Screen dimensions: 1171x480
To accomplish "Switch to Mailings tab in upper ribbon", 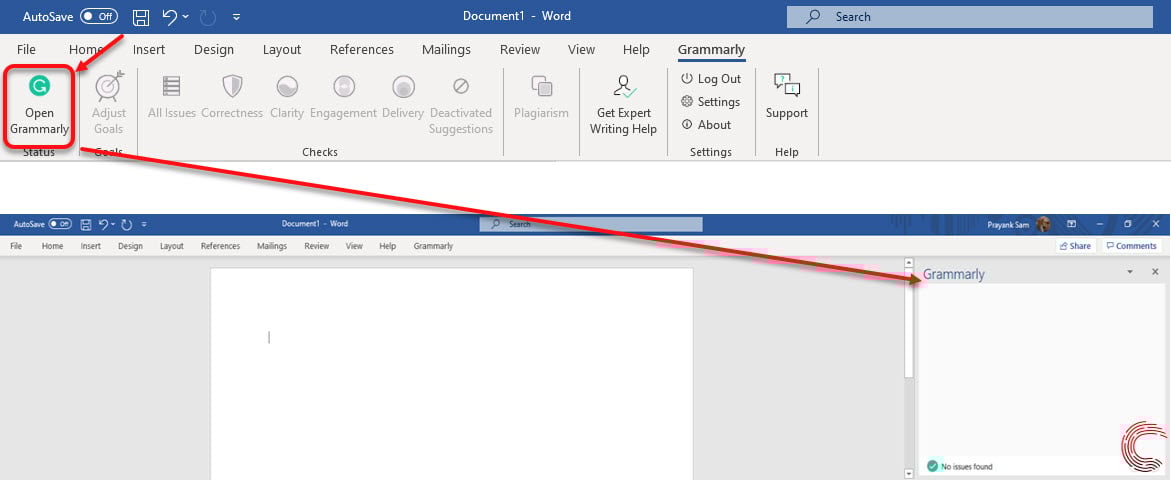I will 446,49.
